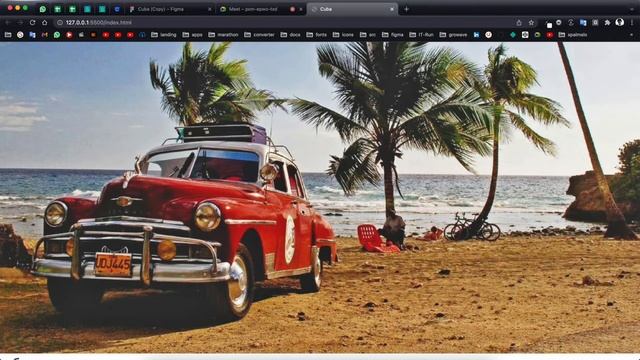640x360 pixels.
Task: Open the apps bookmarks folder
Action: click(x=193, y=35)
